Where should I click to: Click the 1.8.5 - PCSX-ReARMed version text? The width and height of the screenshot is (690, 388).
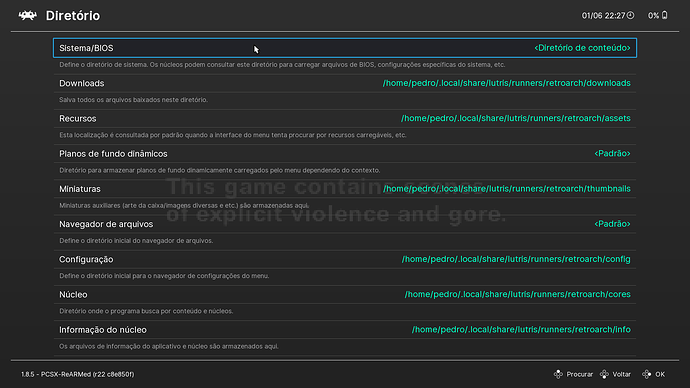pos(77,374)
